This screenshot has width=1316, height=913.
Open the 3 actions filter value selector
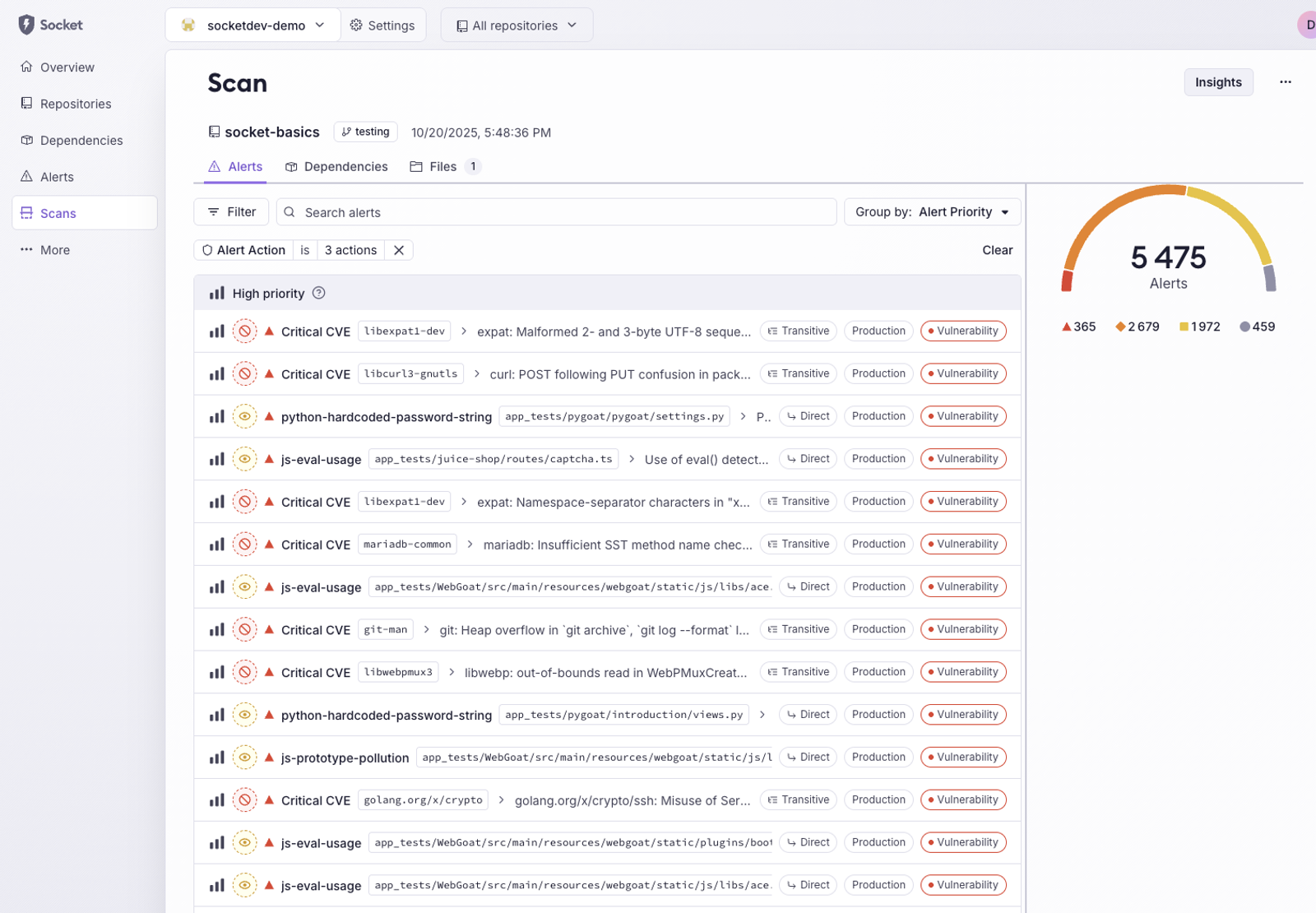pos(350,250)
